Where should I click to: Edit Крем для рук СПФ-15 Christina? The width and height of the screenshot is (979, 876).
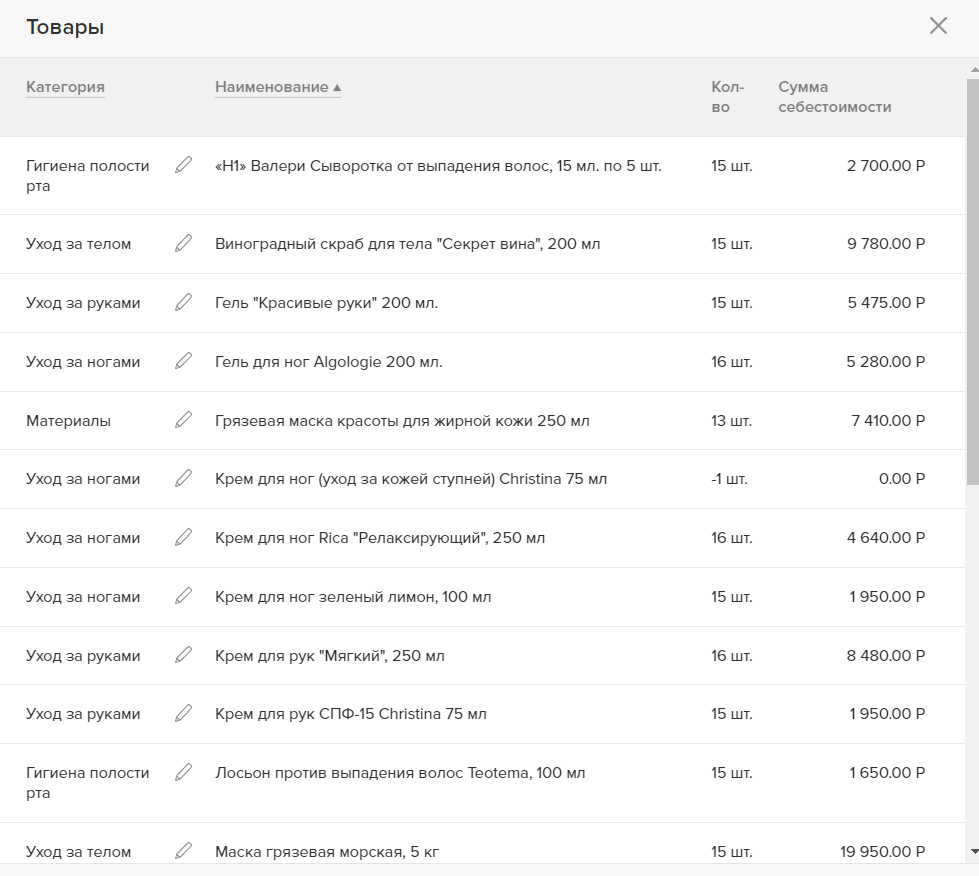pyautogui.click(x=184, y=713)
